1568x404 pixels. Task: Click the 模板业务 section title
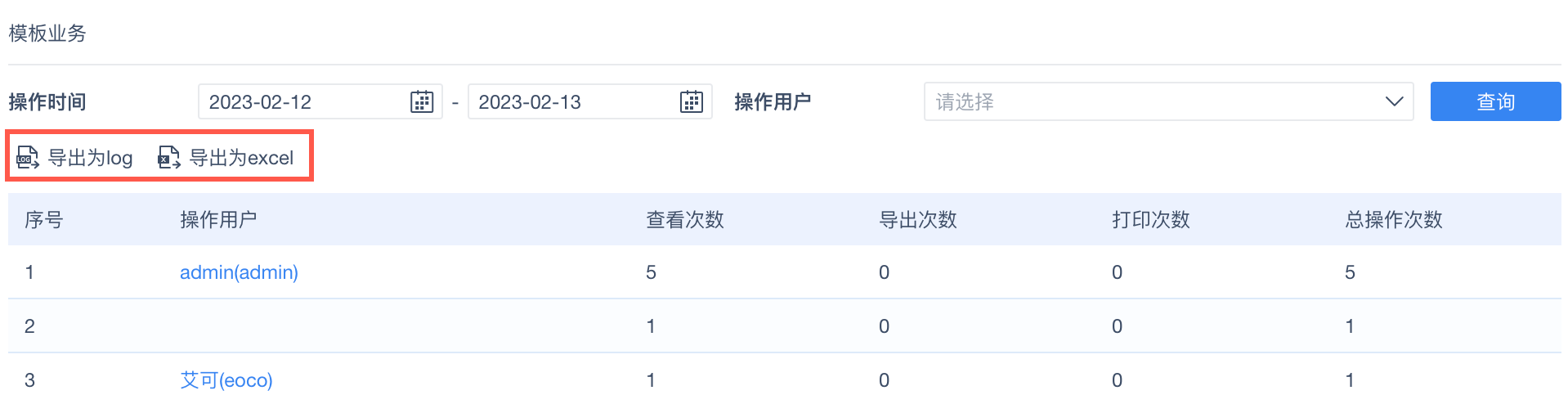(x=47, y=34)
